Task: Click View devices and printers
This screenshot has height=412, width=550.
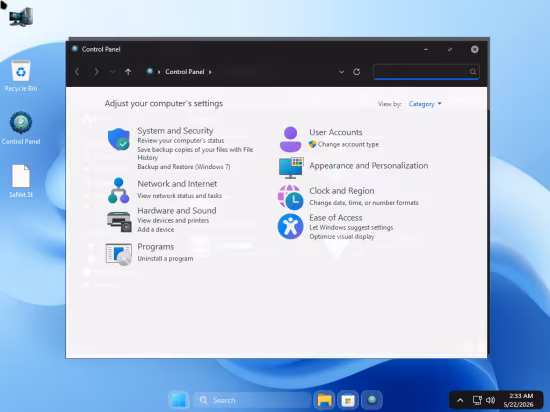Action: click(x=173, y=221)
